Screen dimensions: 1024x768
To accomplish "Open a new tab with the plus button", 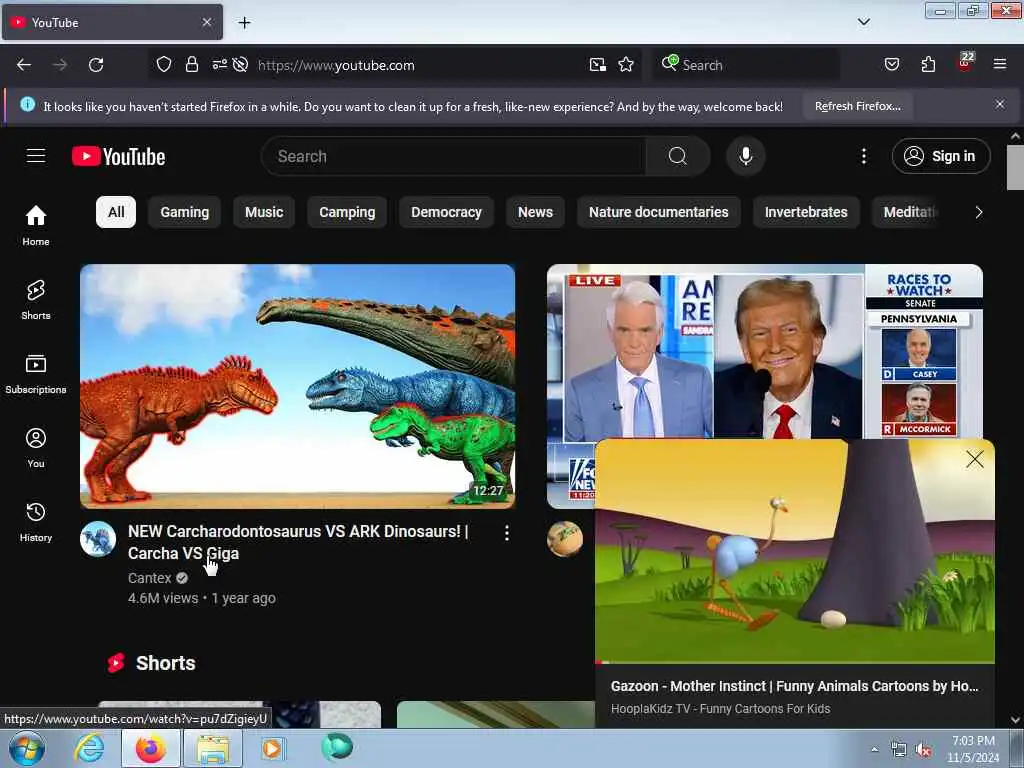I will coord(244,23).
